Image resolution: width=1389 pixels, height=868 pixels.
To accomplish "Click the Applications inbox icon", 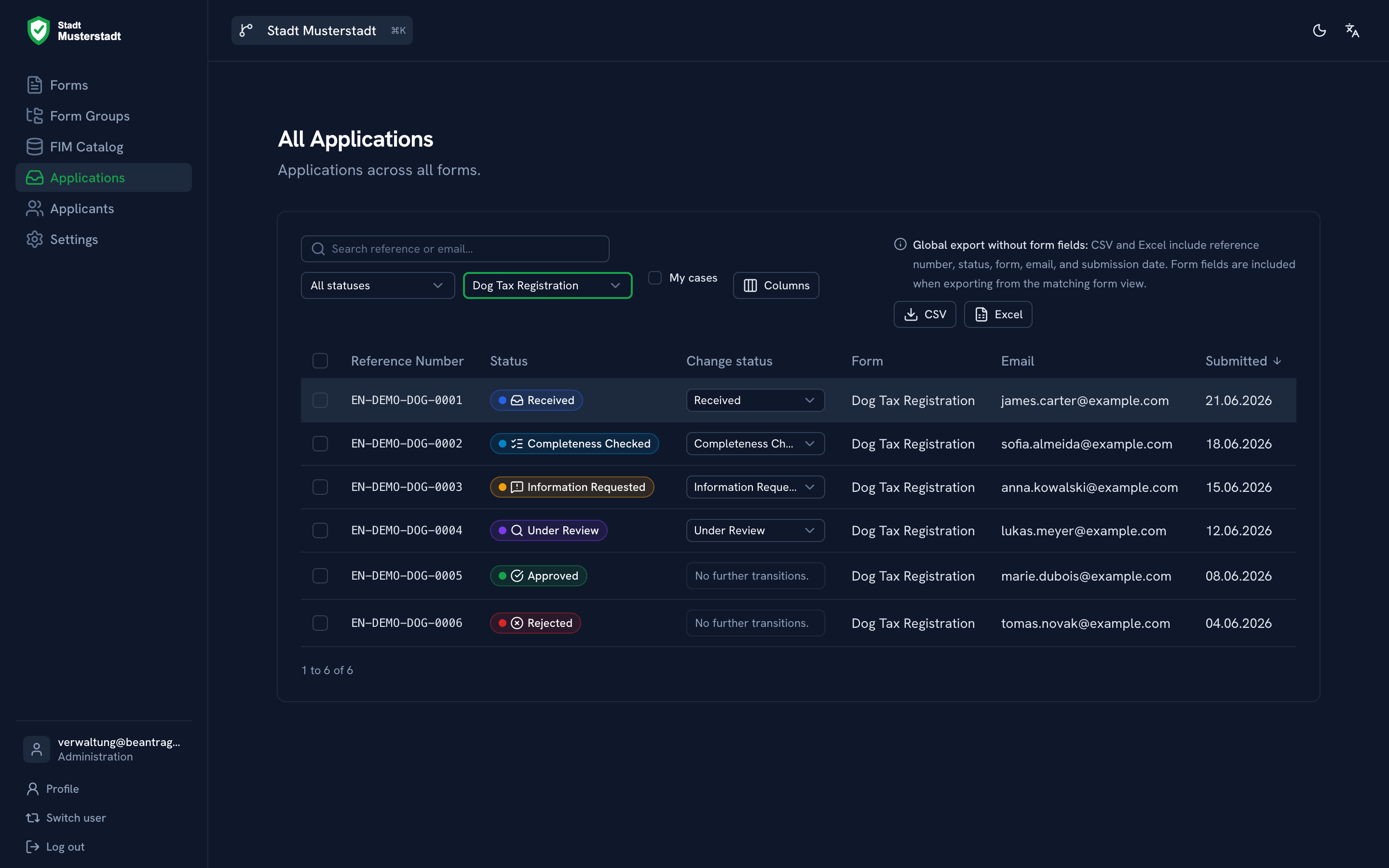I will pyautogui.click(x=34, y=178).
